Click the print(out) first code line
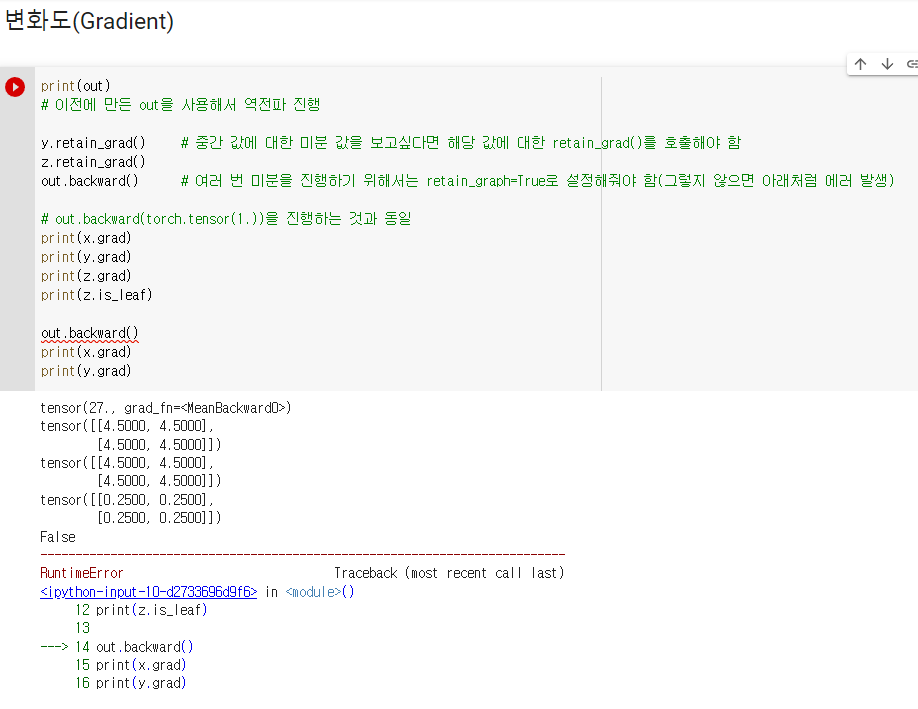Image resolution: width=918 pixels, height=709 pixels. tap(76, 86)
